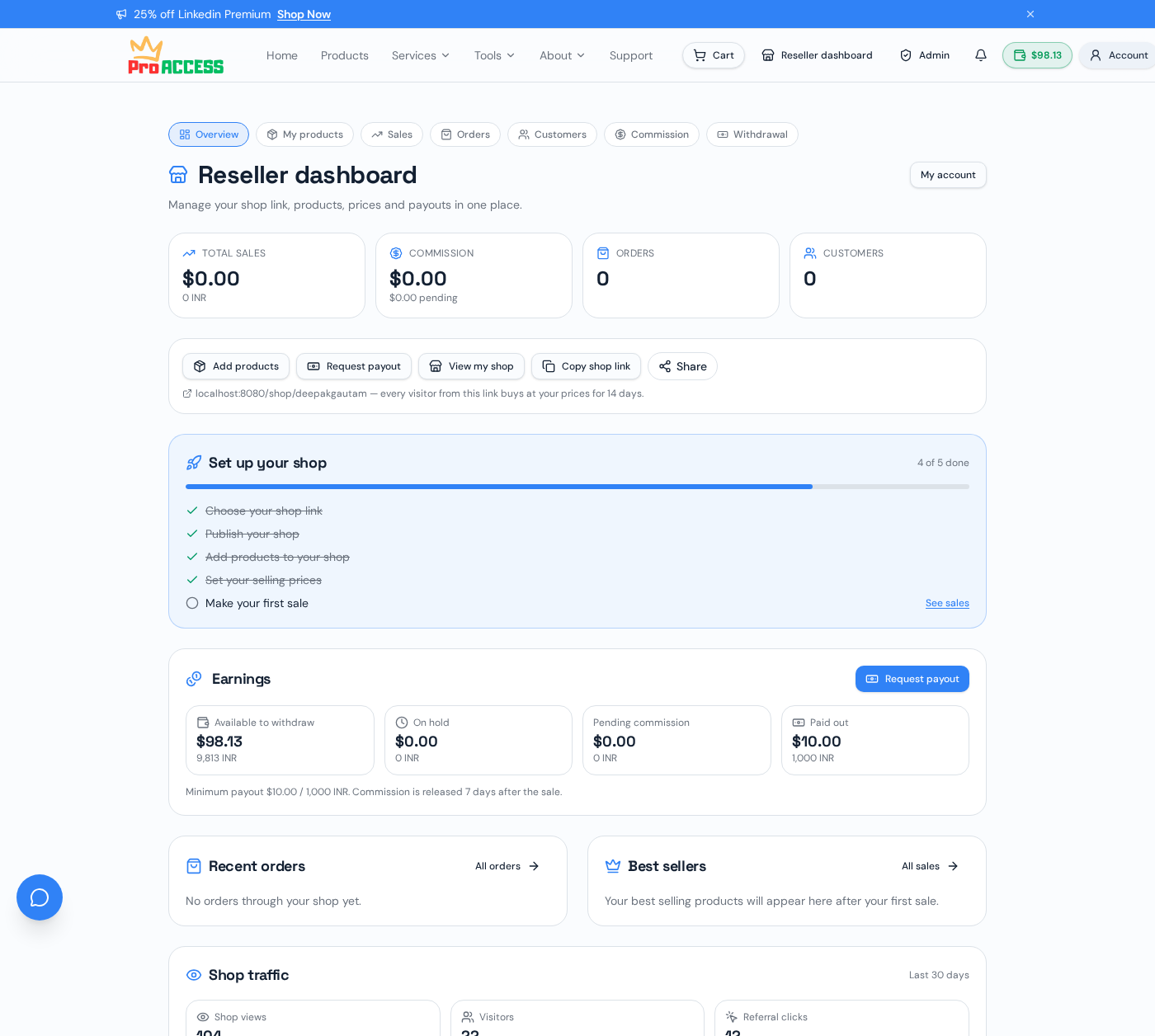Viewport: 1155px width, 1036px height.
Task: Click the Earnings coins icon
Action: point(194,679)
